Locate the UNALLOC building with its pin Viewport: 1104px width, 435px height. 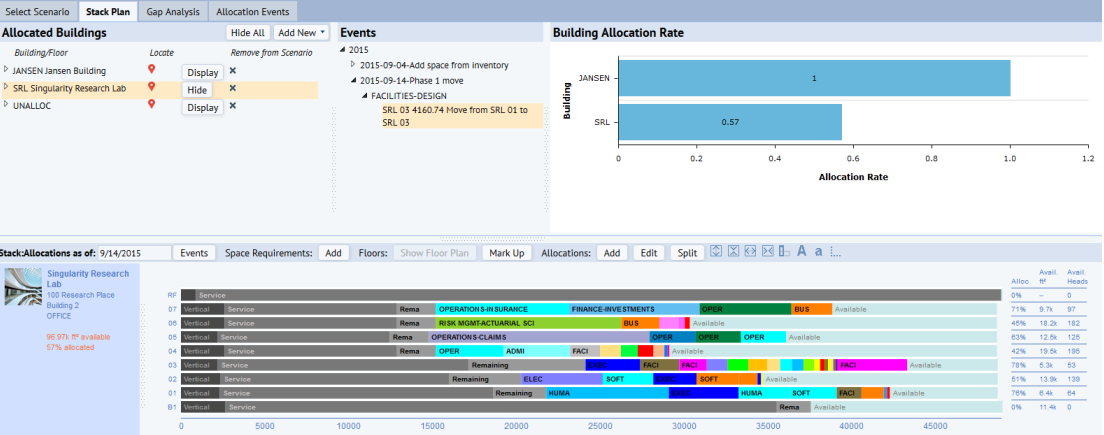tap(152, 105)
